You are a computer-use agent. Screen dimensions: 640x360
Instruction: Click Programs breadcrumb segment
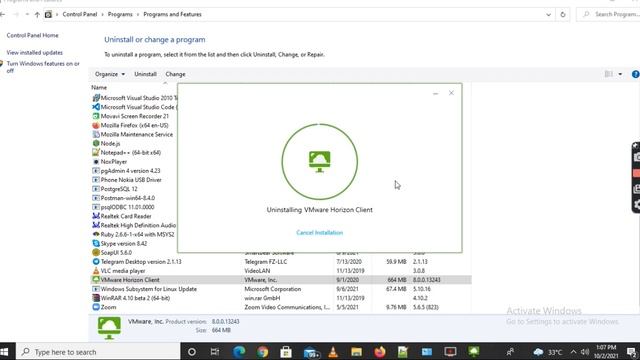click(x=120, y=14)
